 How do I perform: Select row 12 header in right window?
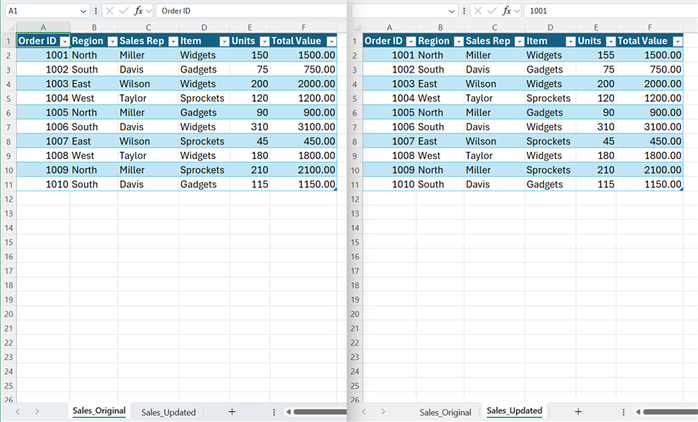[x=354, y=199]
